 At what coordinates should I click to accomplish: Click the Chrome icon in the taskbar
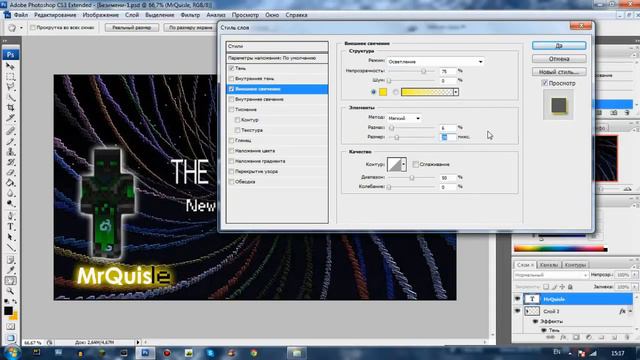coord(253,353)
